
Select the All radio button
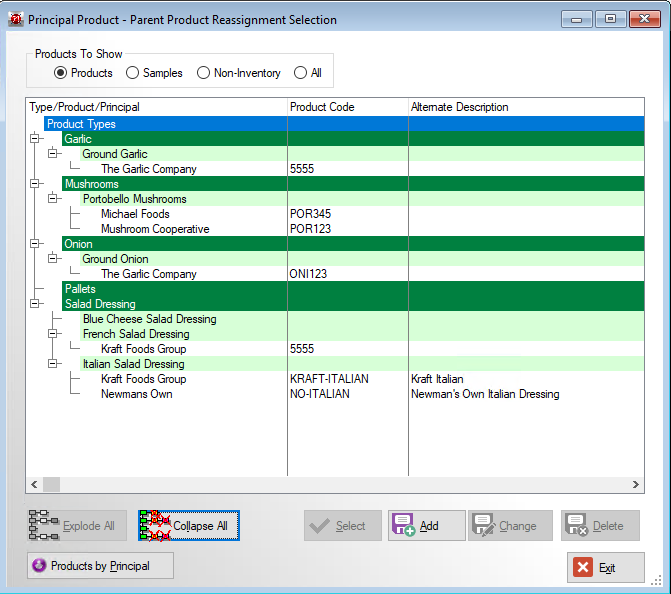300,73
